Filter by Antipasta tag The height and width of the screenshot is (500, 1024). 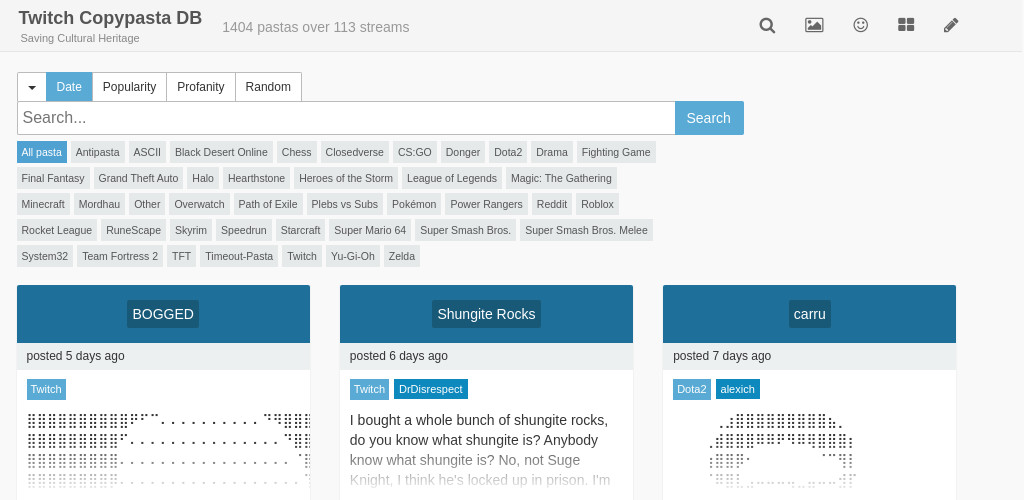(x=97, y=152)
